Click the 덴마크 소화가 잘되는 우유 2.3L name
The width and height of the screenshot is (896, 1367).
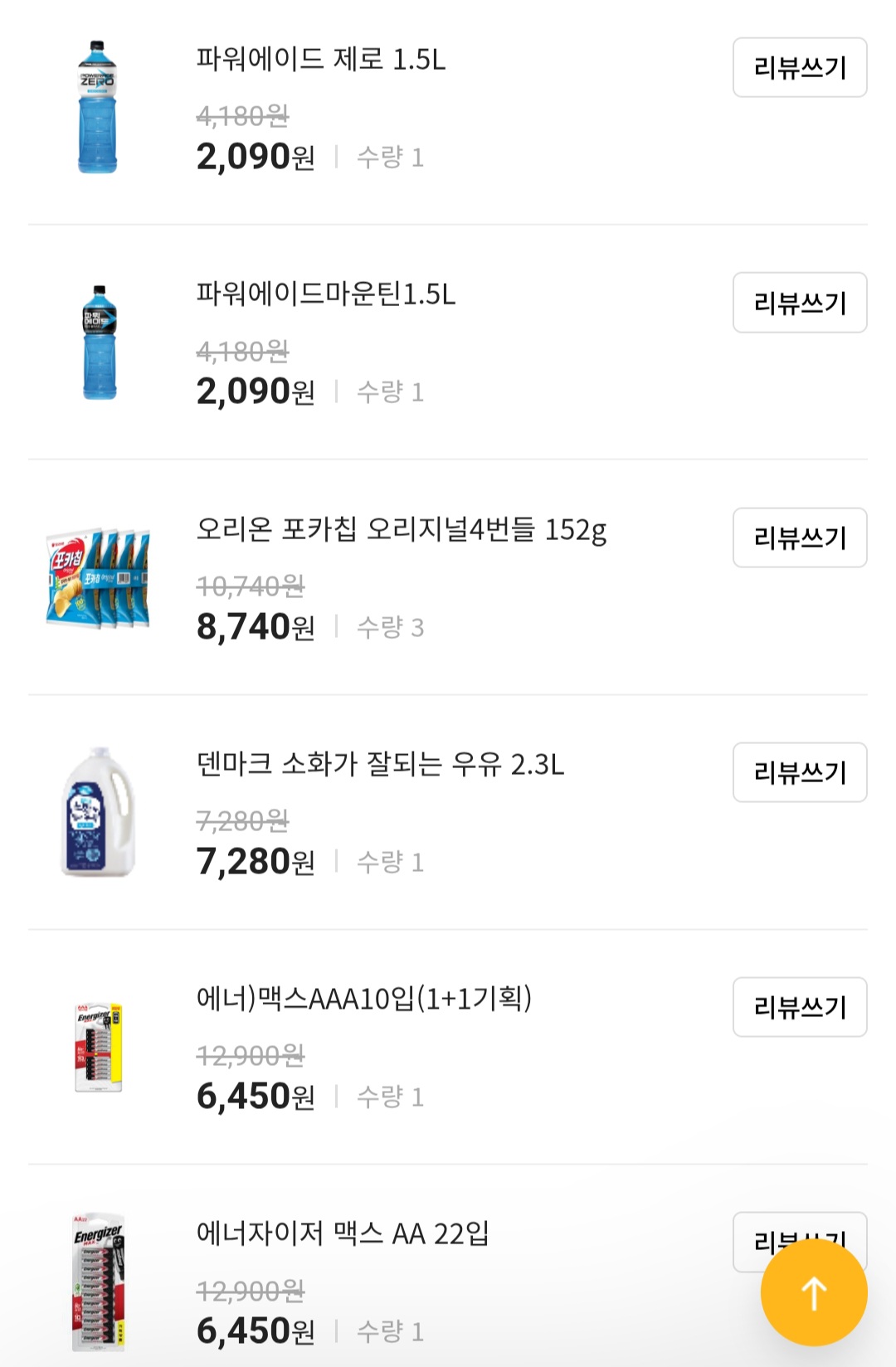point(380,764)
